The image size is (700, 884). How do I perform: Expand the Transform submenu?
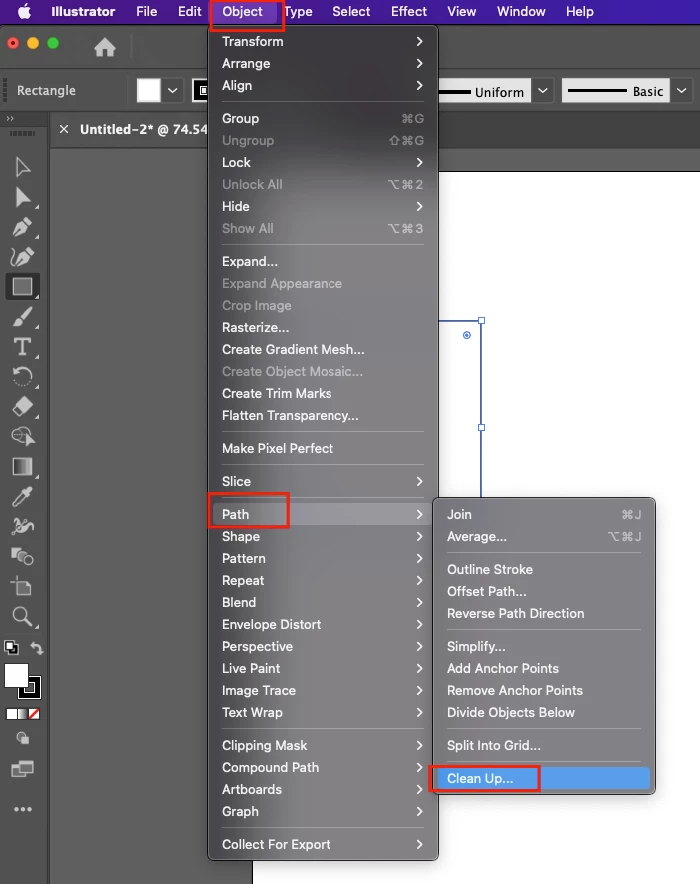322,41
